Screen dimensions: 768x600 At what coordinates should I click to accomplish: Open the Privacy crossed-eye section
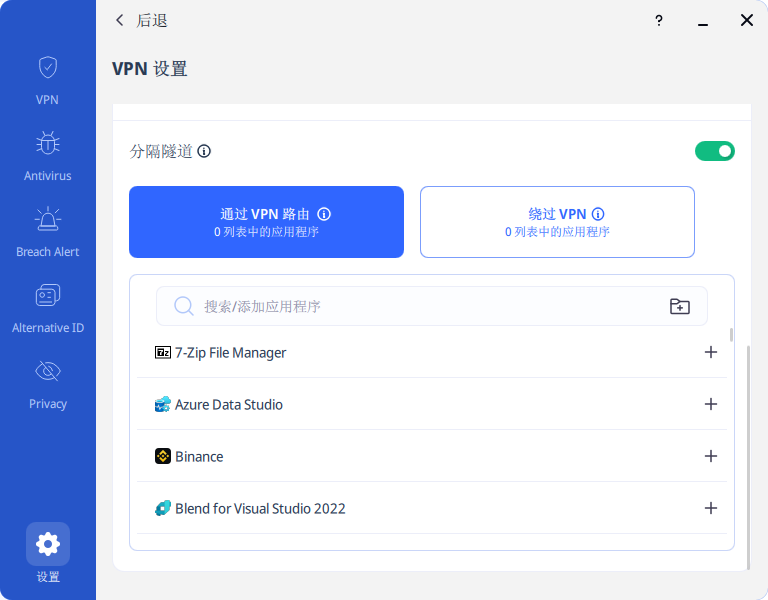(48, 384)
